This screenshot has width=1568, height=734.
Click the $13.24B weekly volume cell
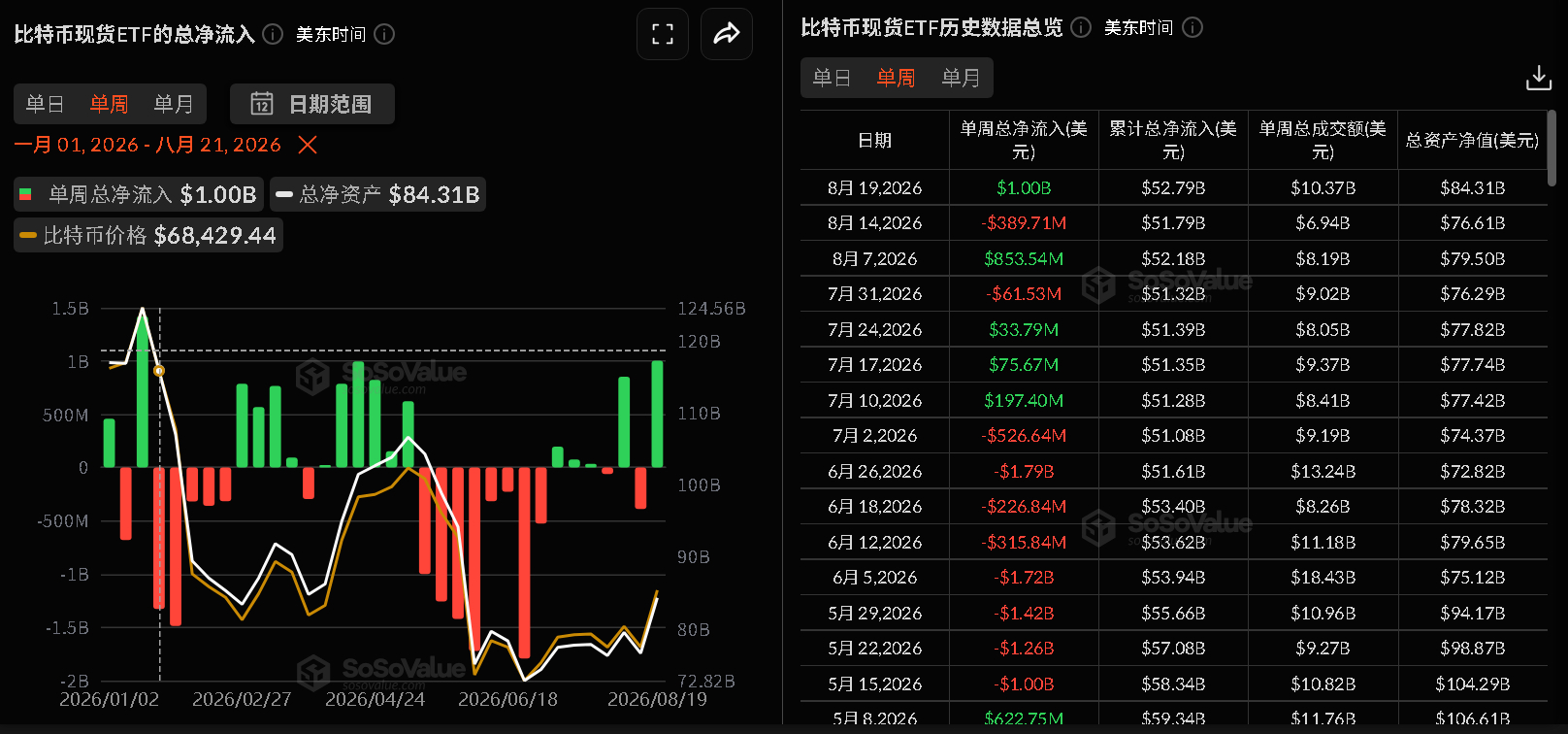pos(1323,471)
